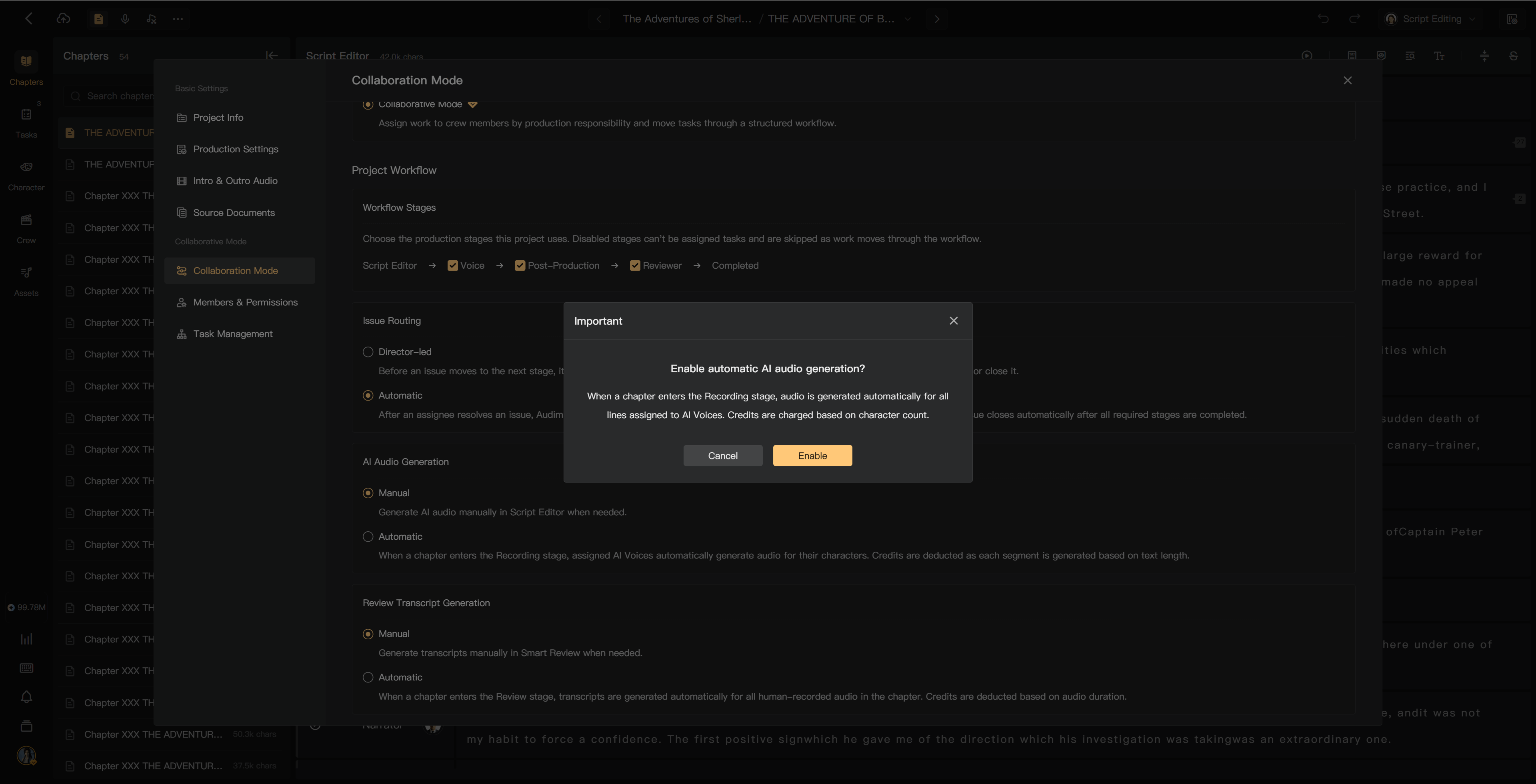
Task: Click the user avatar in sidebar
Action: pos(26,755)
